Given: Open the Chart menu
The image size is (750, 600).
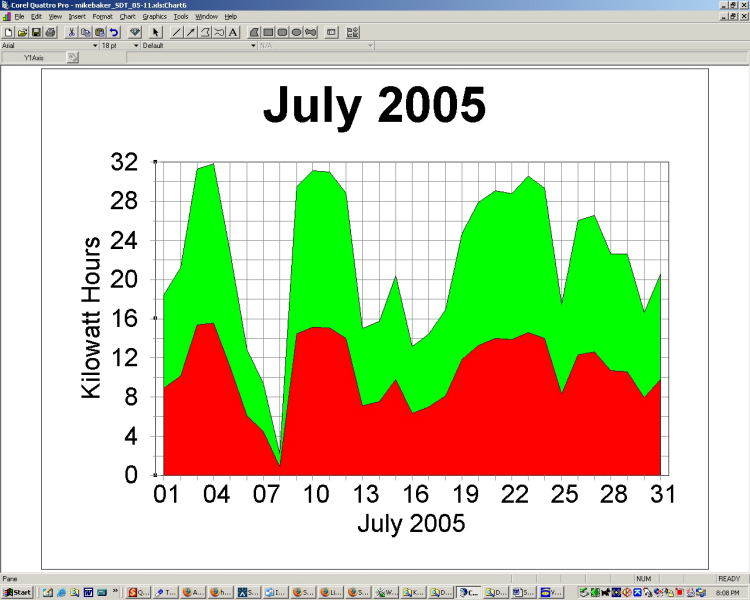Looking at the screenshot, I should click(127, 17).
